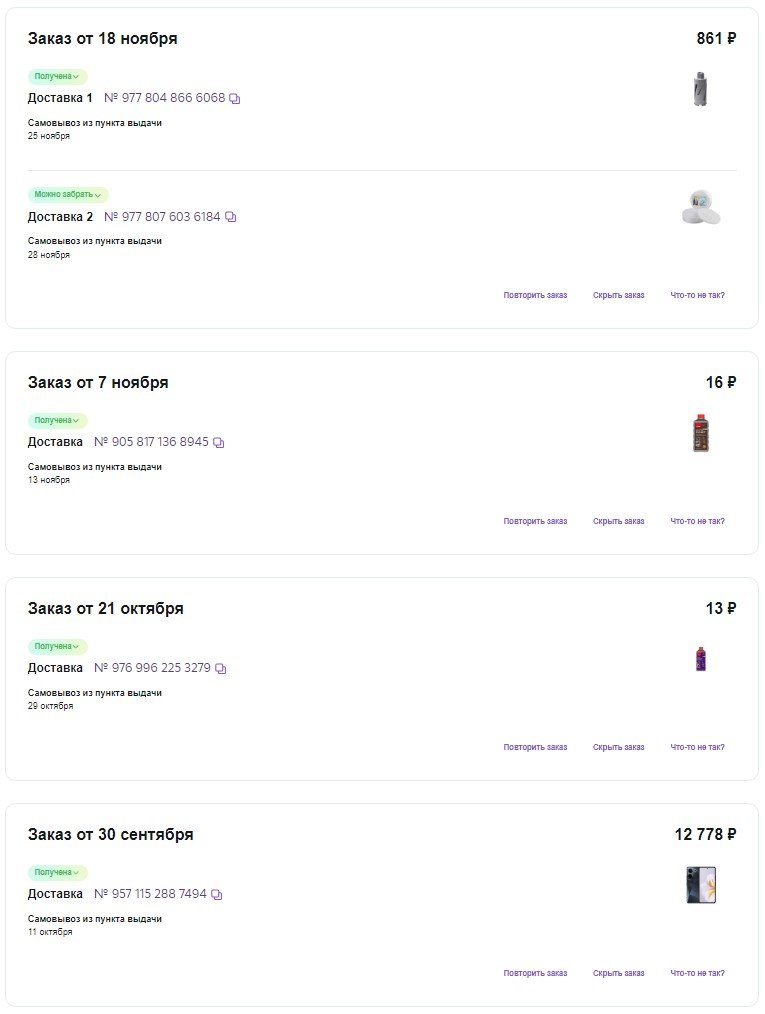The height and width of the screenshot is (1014, 765).
Task: Copy tracking number 977 804 866 6068
Action: click(235, 99)
